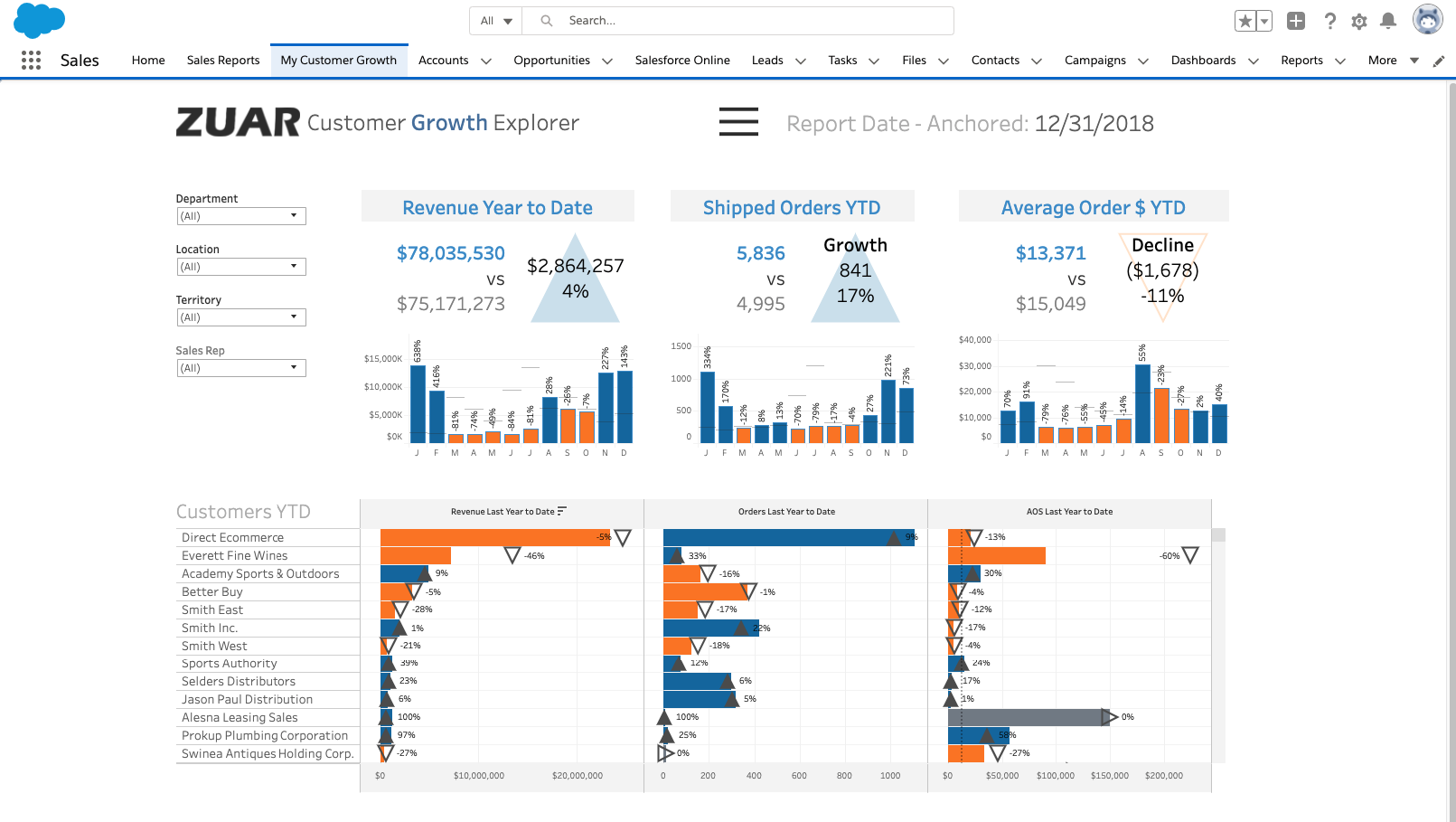
Task: Click the Average Order Decline triangle
Action: point(1163,279)
